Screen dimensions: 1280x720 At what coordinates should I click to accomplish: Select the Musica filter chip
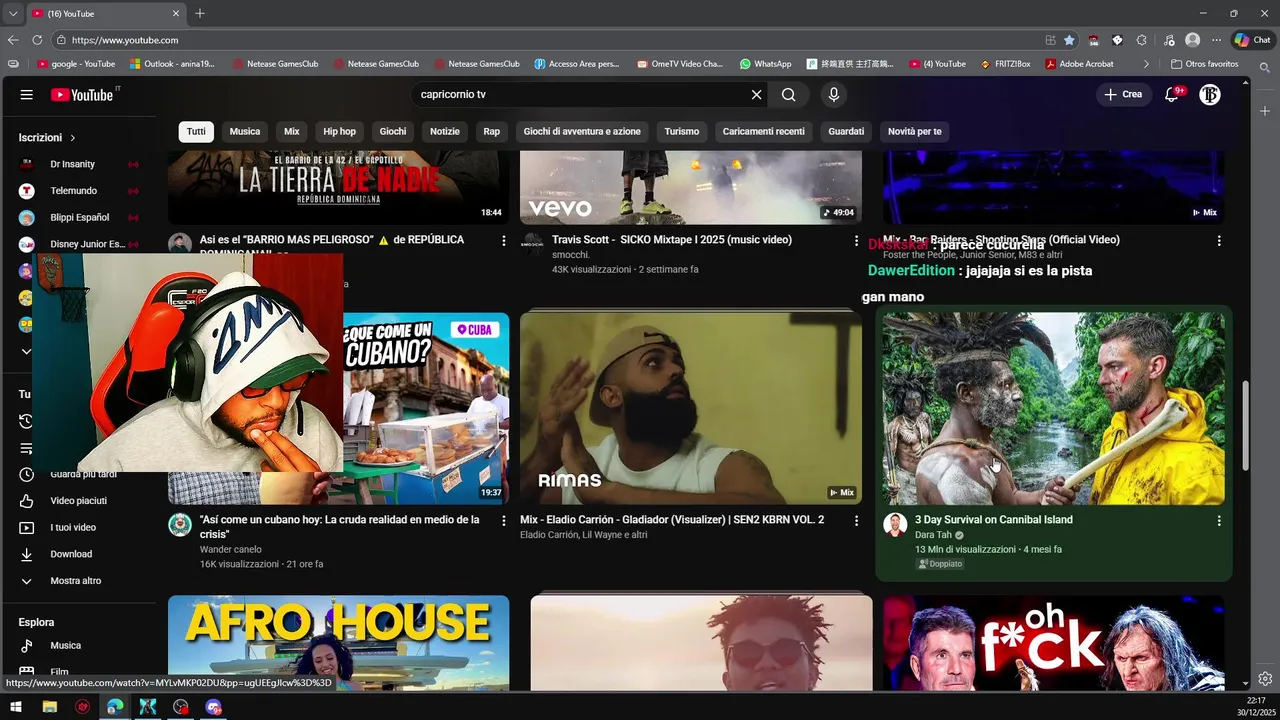point(245,131)
